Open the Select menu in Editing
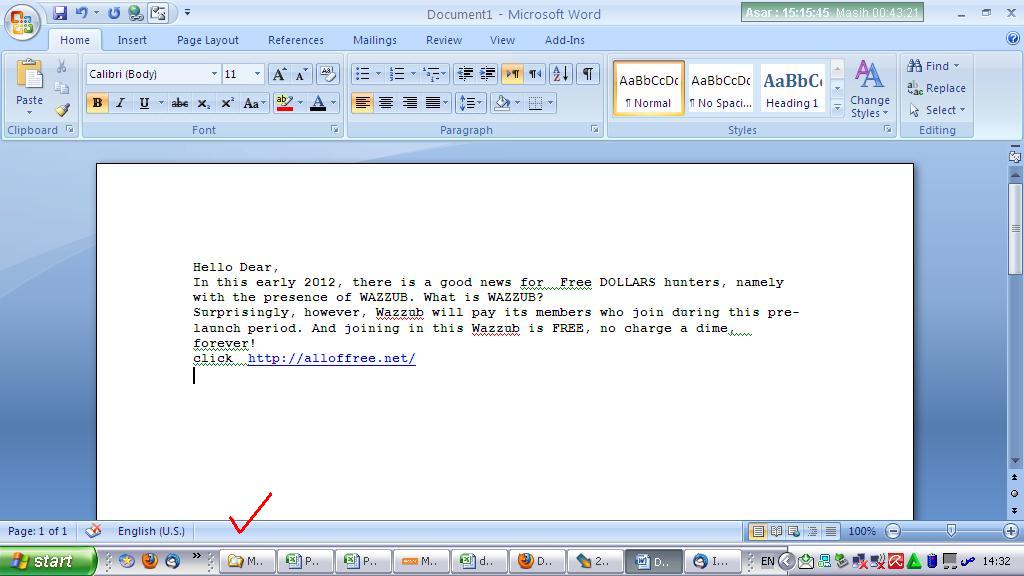Screen dimensions: 1024x576 pyautogui.click(x=936, y=110)
